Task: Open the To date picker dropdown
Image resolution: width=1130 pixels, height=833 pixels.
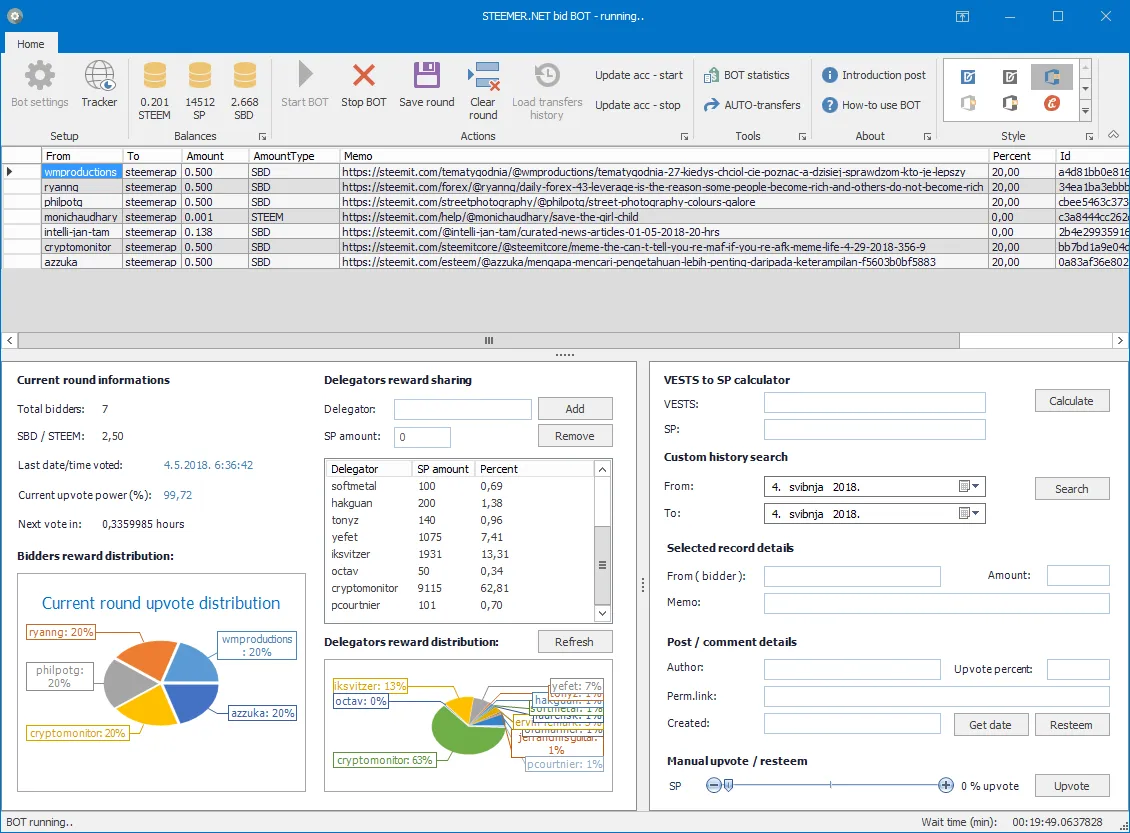Action: click(x=969, y=513)
